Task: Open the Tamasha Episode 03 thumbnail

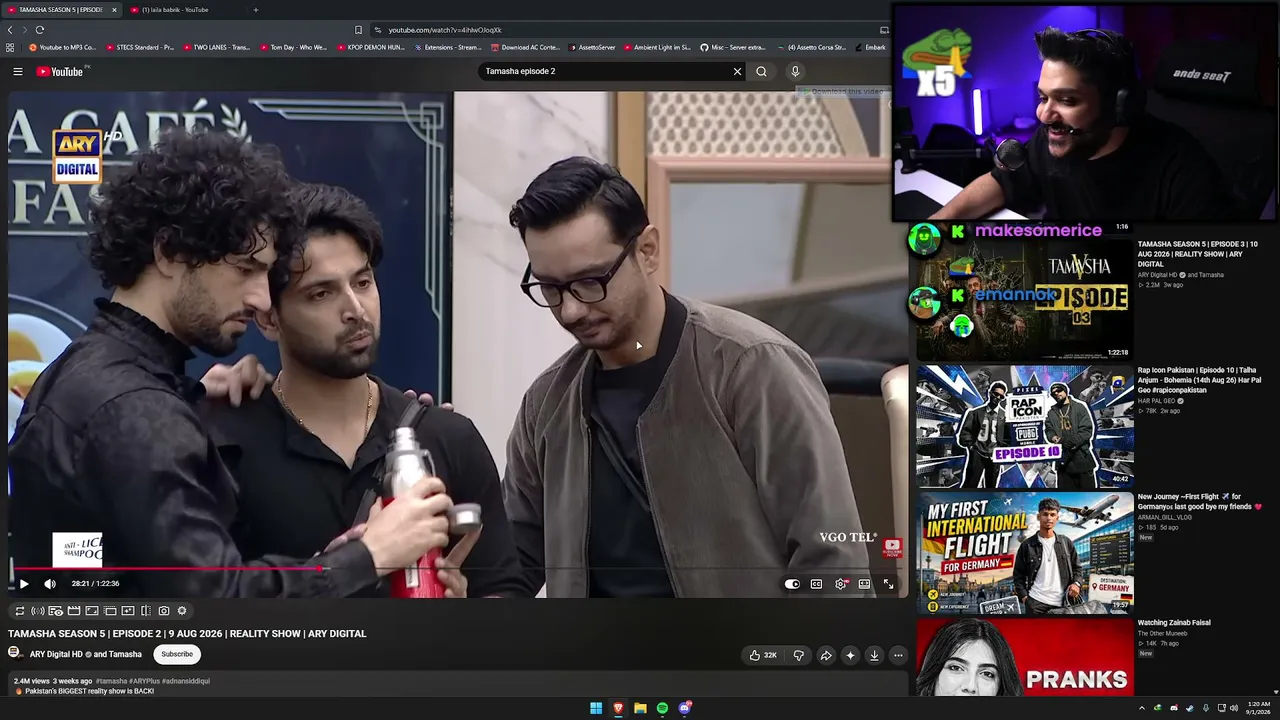Action: [1025, 299]
